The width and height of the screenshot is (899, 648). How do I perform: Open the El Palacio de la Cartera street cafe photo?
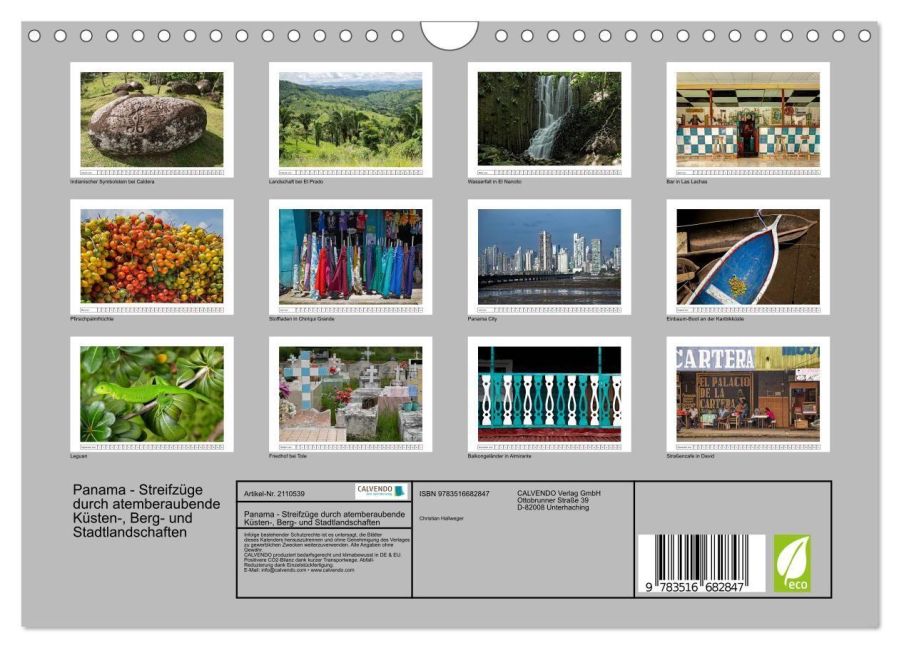[748, 394]
